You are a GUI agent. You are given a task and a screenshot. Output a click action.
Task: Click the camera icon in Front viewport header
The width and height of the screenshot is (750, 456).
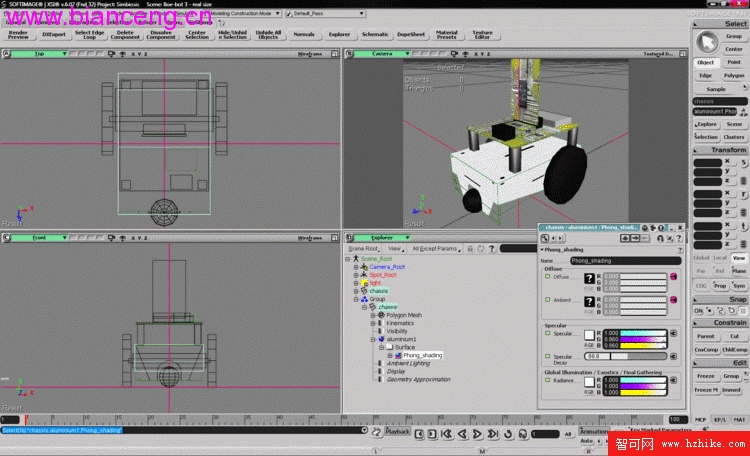coord(111,238)
